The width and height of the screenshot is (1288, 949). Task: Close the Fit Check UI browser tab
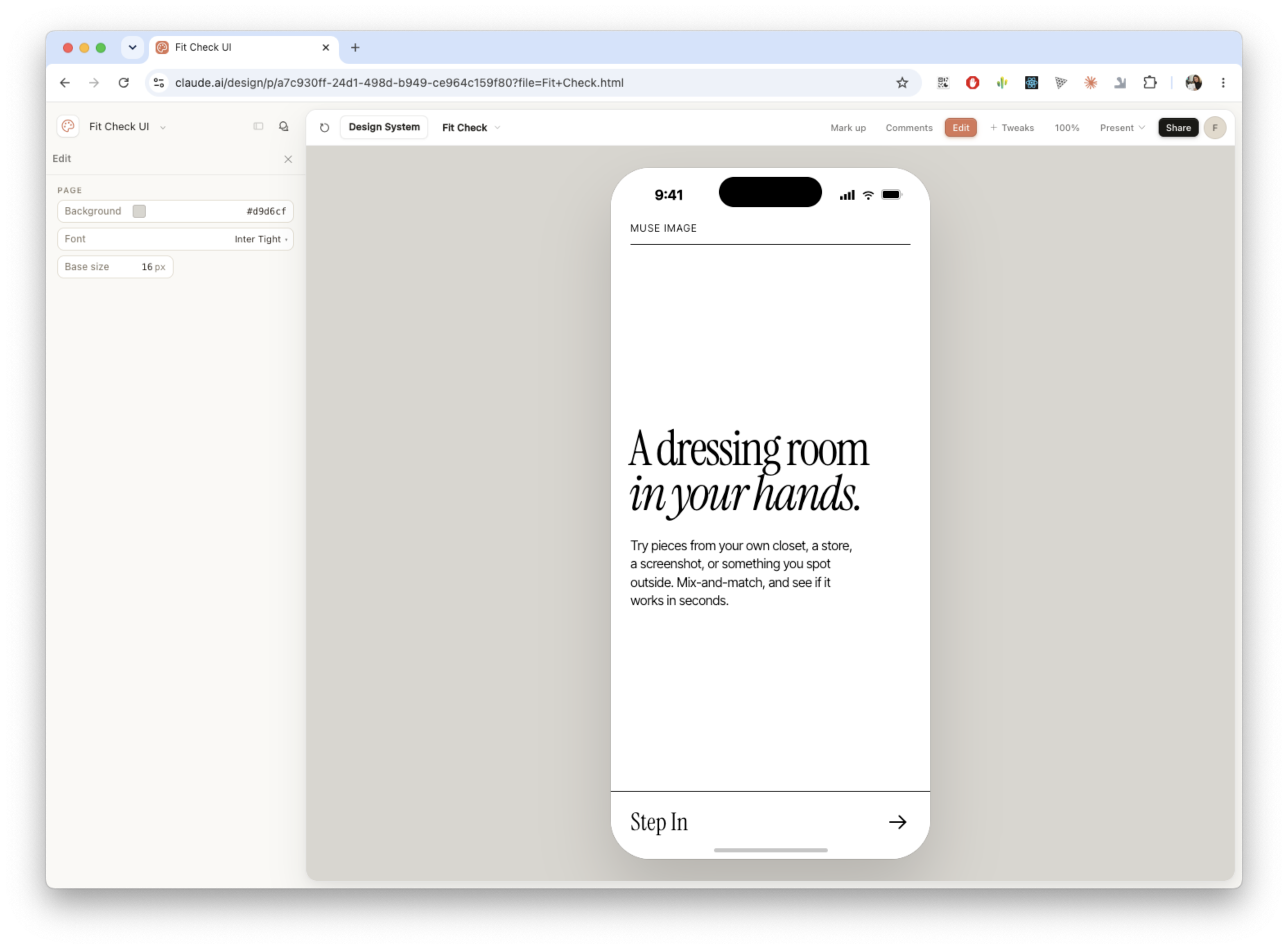(x=326, y=47)
